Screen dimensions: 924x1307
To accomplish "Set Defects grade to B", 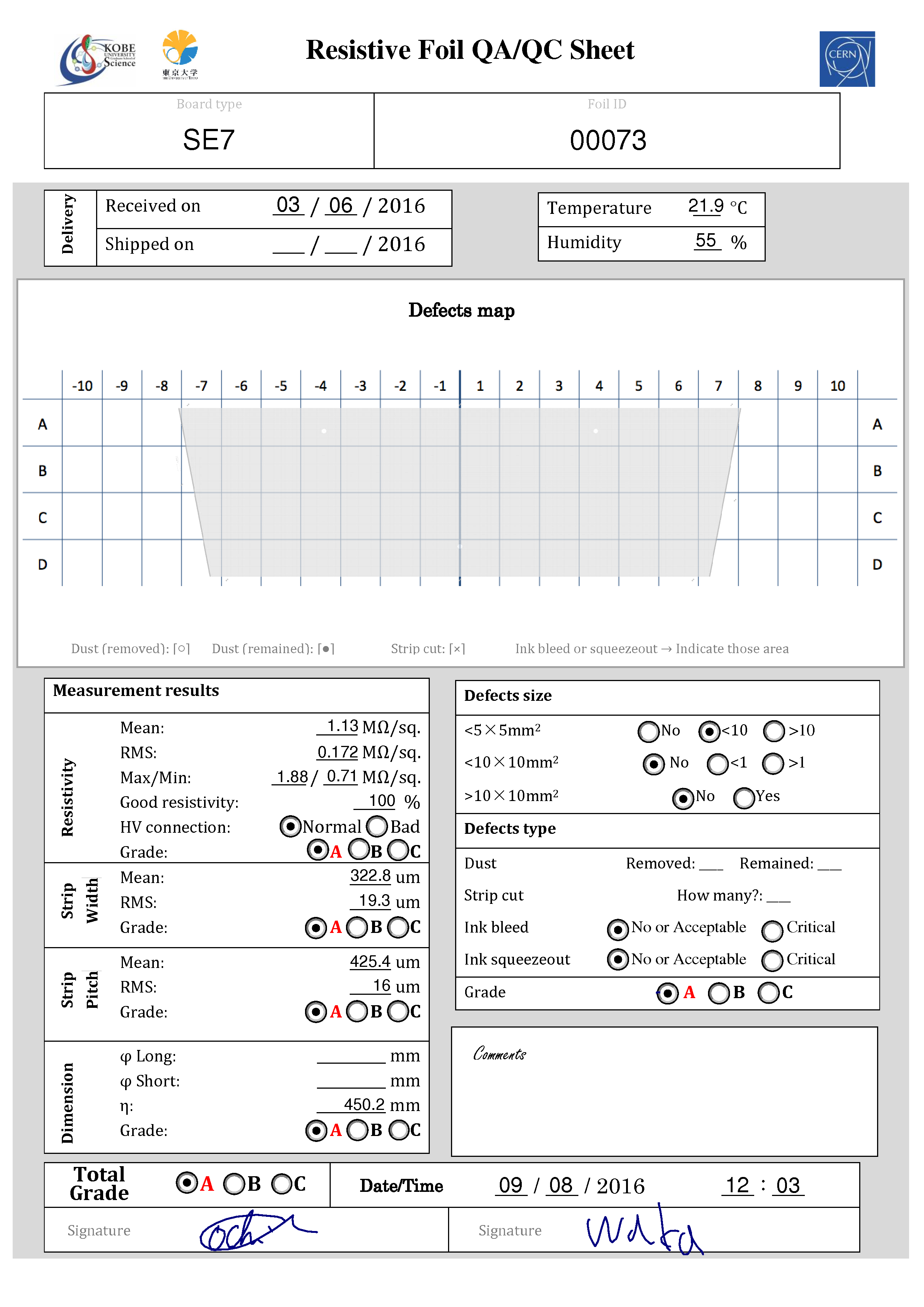I will [x=719, y=994].
